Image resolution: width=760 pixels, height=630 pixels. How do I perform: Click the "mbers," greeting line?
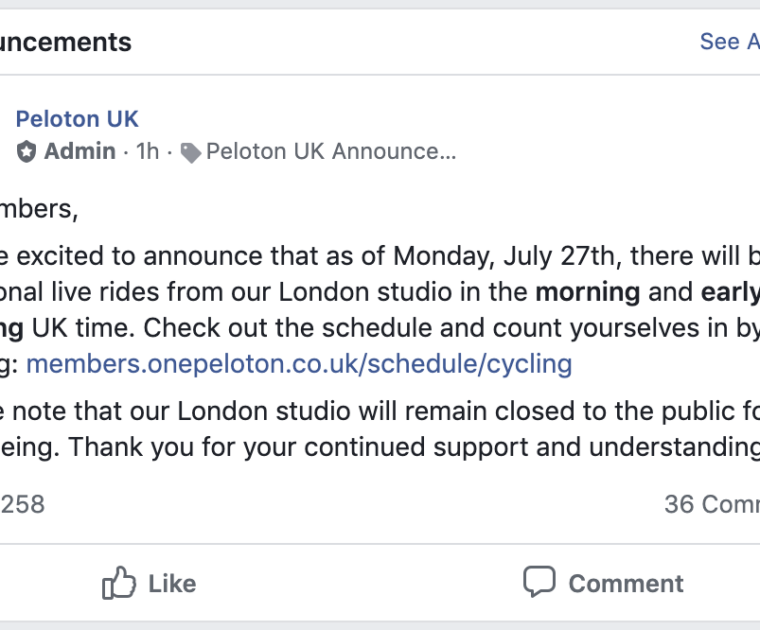click(x=38, y=209)
